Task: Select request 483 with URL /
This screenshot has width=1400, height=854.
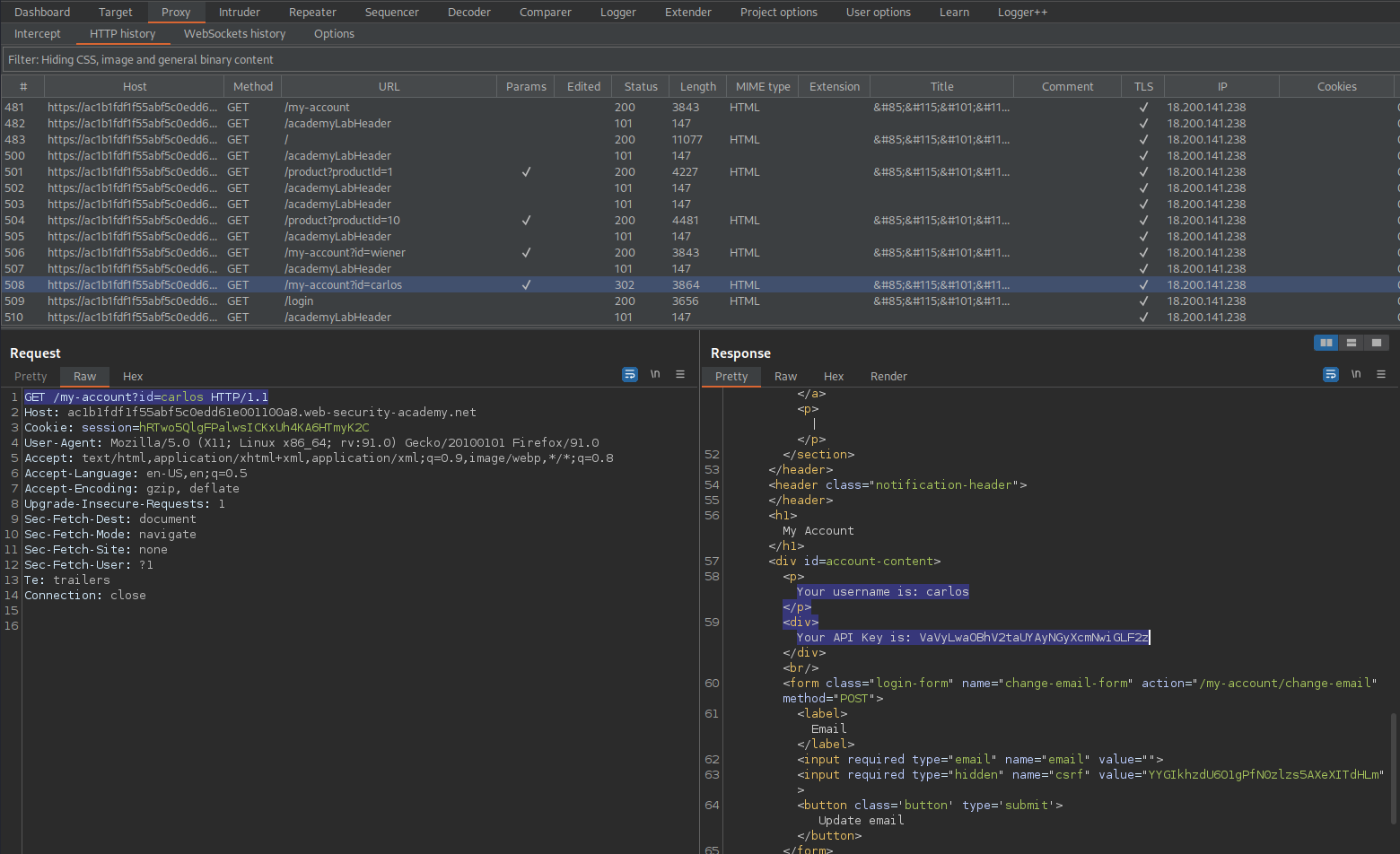Action: pos(700,139)
